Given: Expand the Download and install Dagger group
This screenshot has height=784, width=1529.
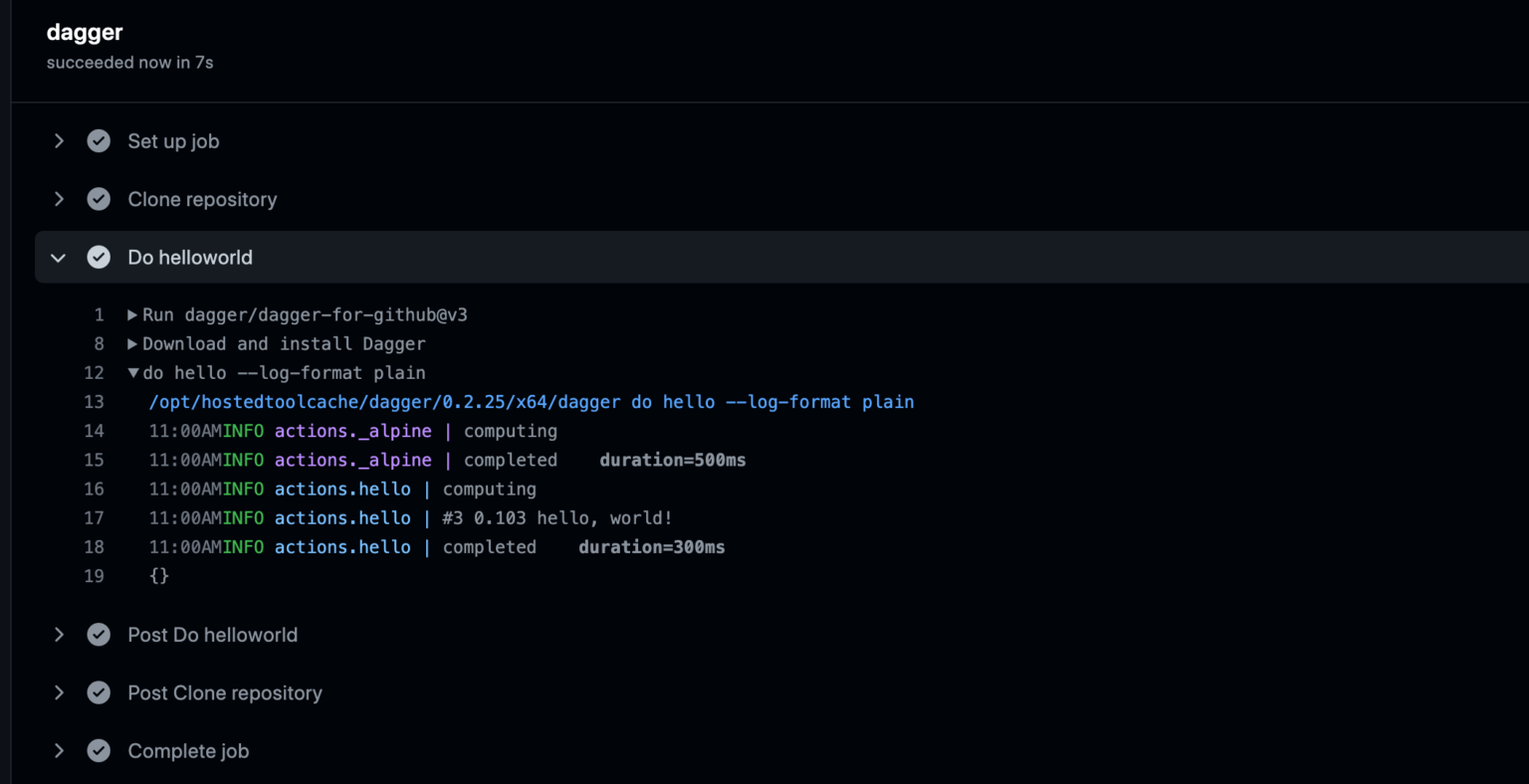Looking at the screenshot, I should click(x=132, y=344).
